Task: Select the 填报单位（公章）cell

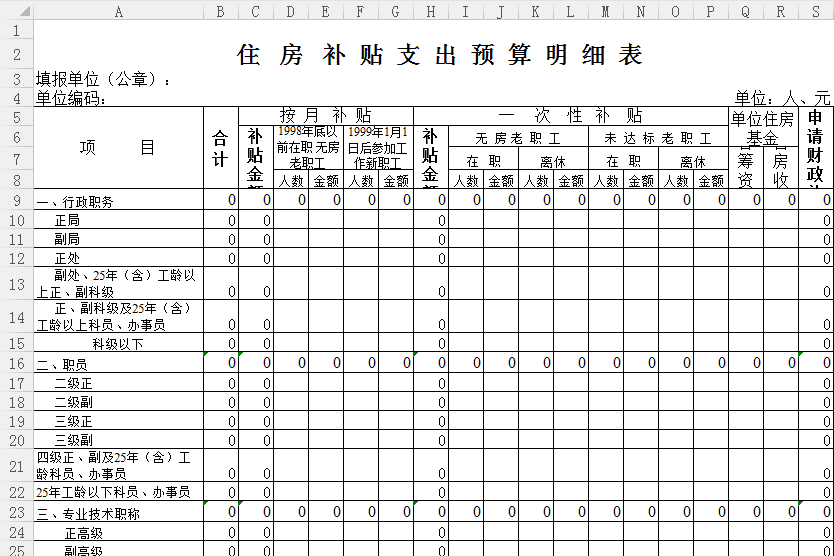Action: point(104,79)
